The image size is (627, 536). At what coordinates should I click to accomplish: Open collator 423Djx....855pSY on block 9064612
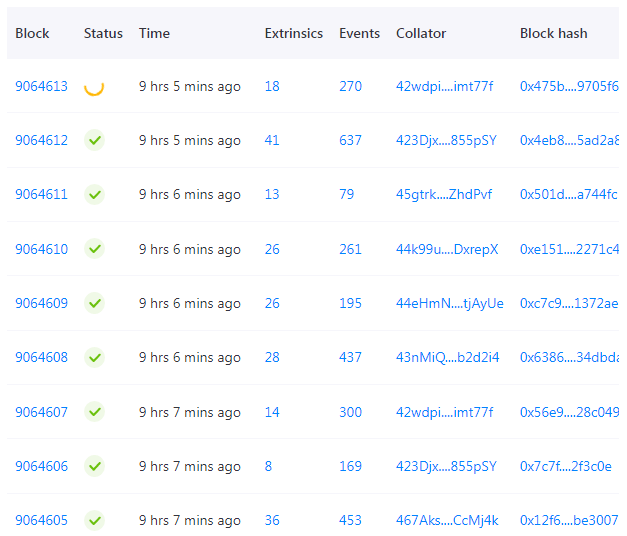(x=446, y=140)
